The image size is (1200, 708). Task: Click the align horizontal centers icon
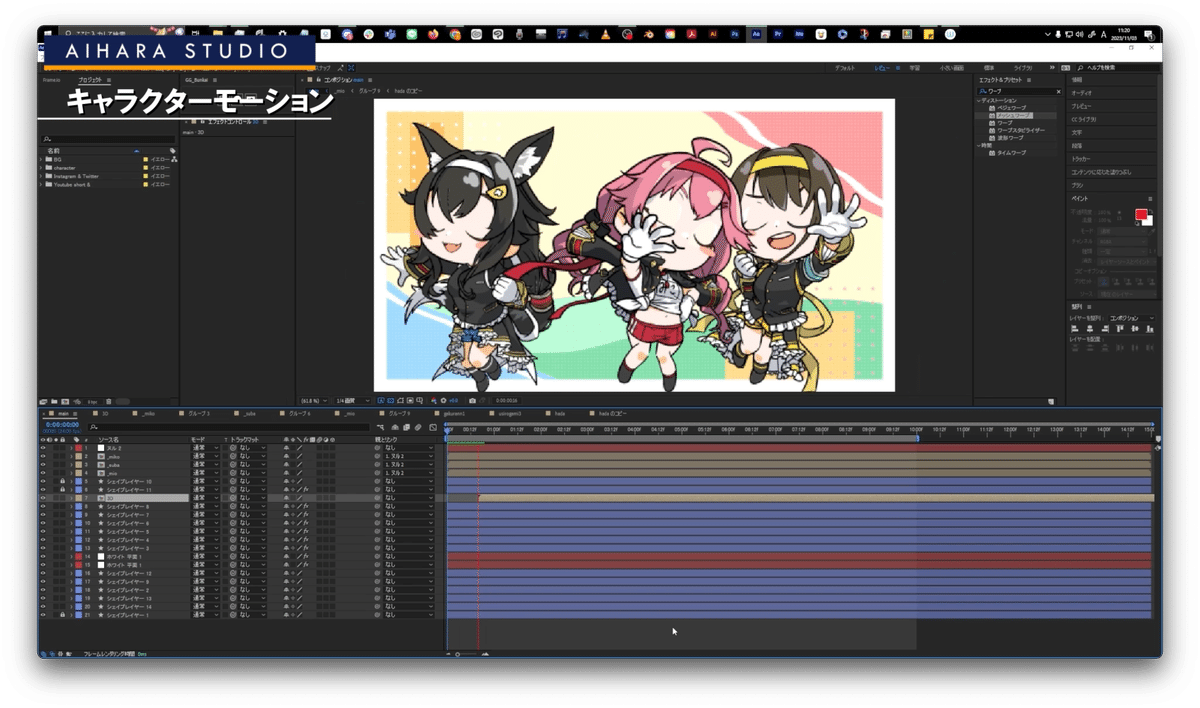(x=1090, y=329)
